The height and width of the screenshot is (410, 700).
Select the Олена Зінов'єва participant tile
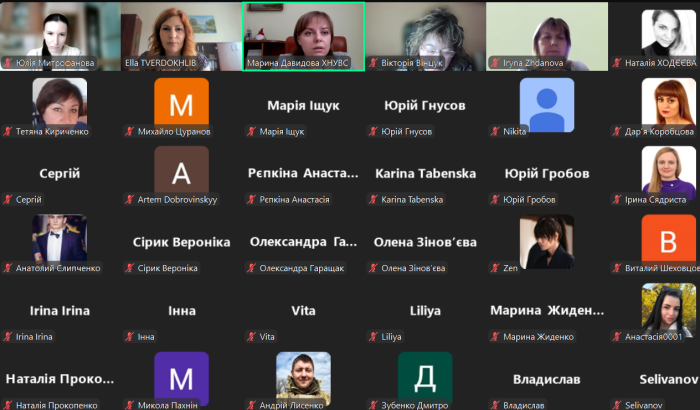pyautogui.click(x=425, y=242)
